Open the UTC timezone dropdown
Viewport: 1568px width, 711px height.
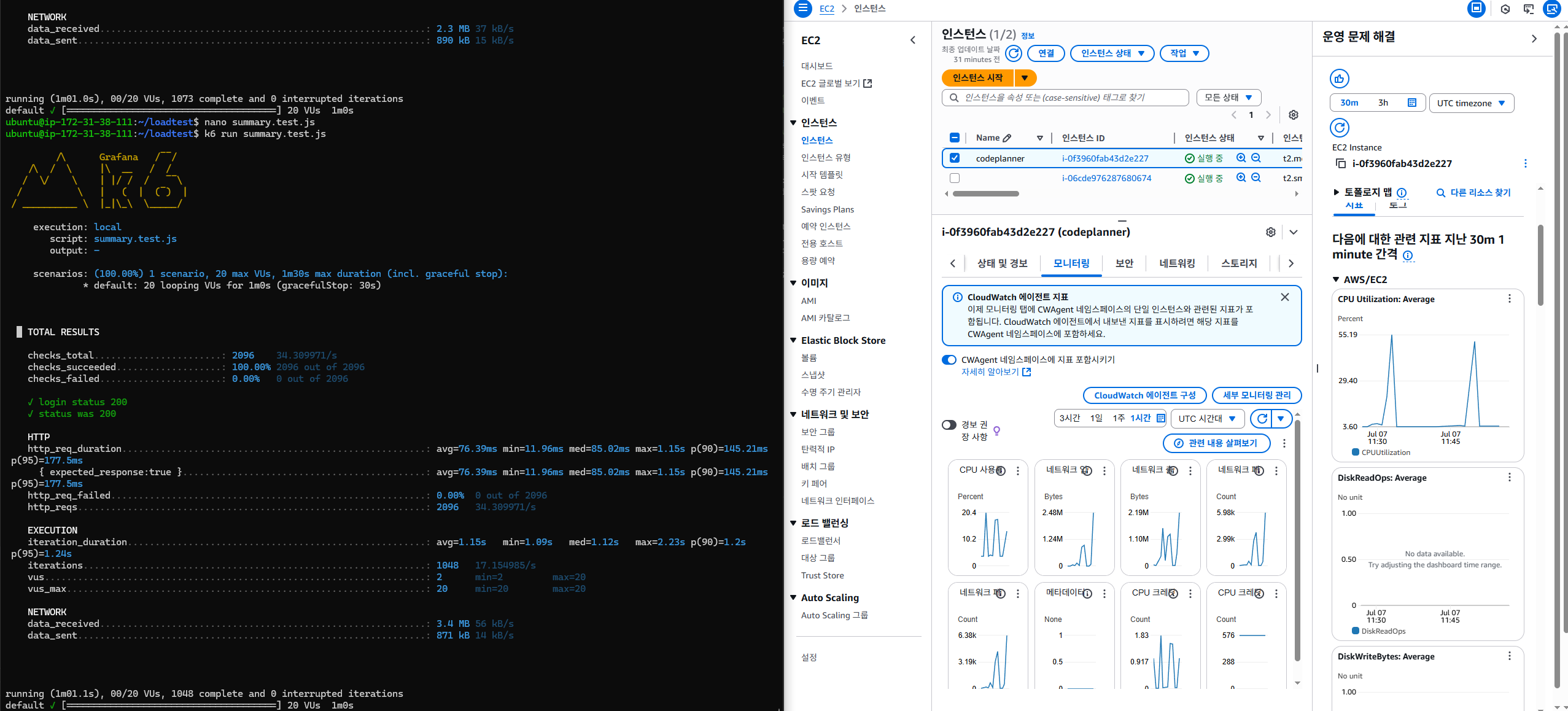1470,103
